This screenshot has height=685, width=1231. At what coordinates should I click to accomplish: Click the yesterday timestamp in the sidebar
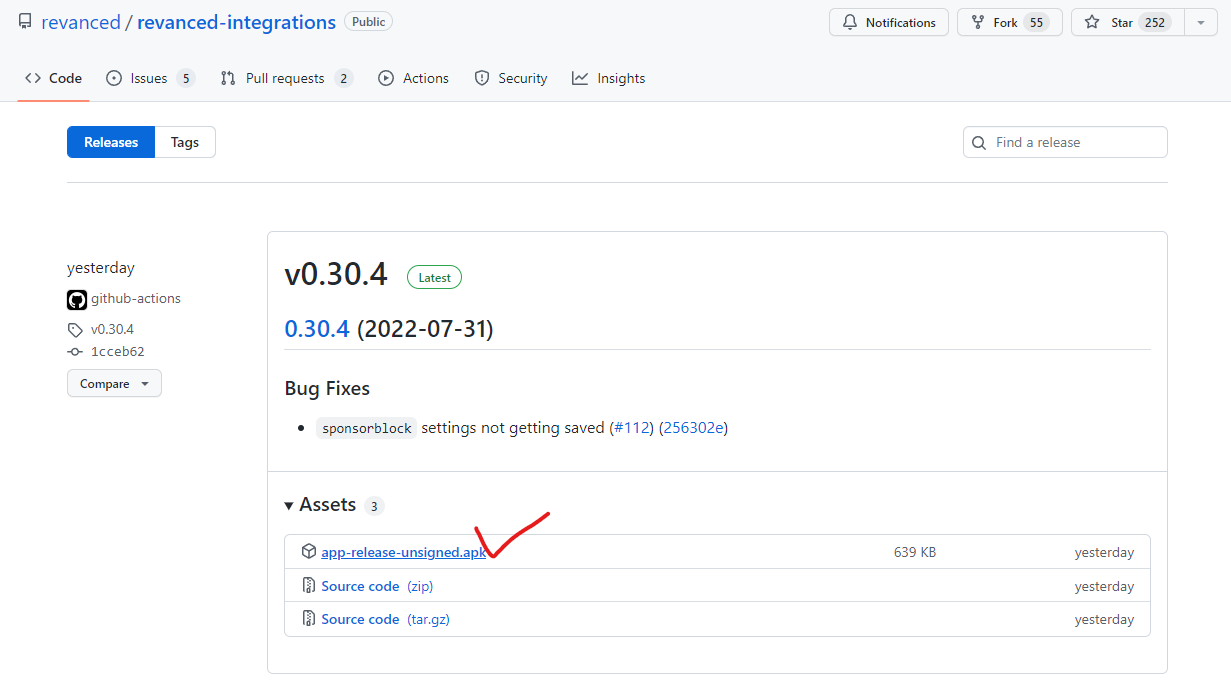pos(101,267)
